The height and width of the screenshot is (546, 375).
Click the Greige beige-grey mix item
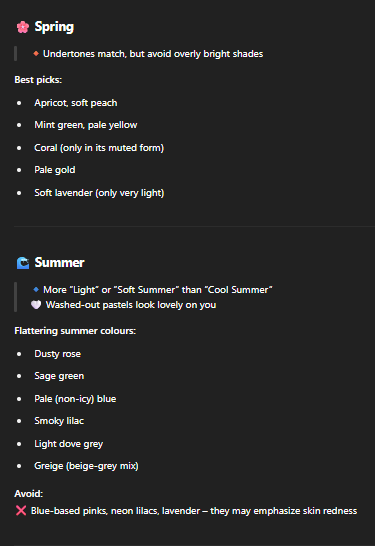pyautogui.click(x=86, y=466)
